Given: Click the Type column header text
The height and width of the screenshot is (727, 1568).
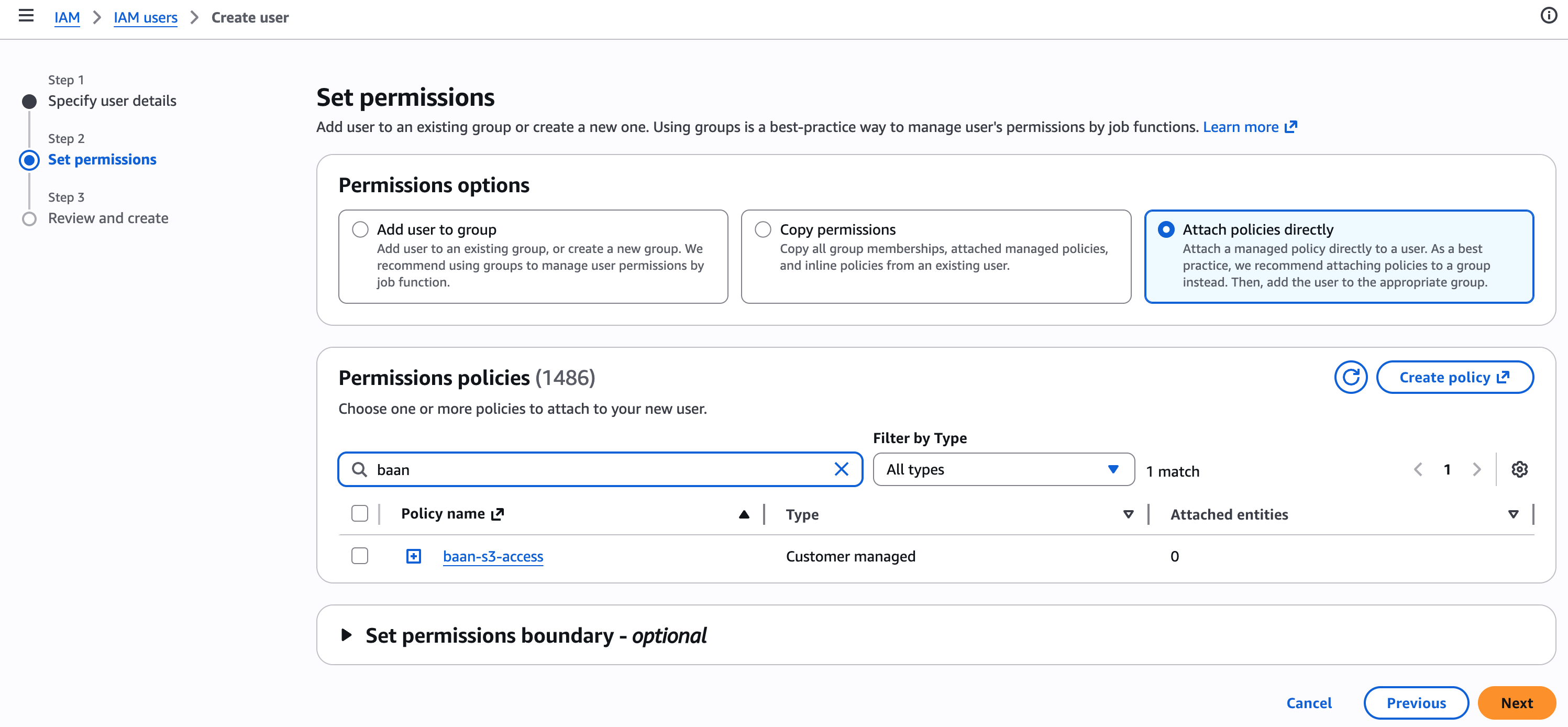Looking at the screenshot, I should click(802, 514).
